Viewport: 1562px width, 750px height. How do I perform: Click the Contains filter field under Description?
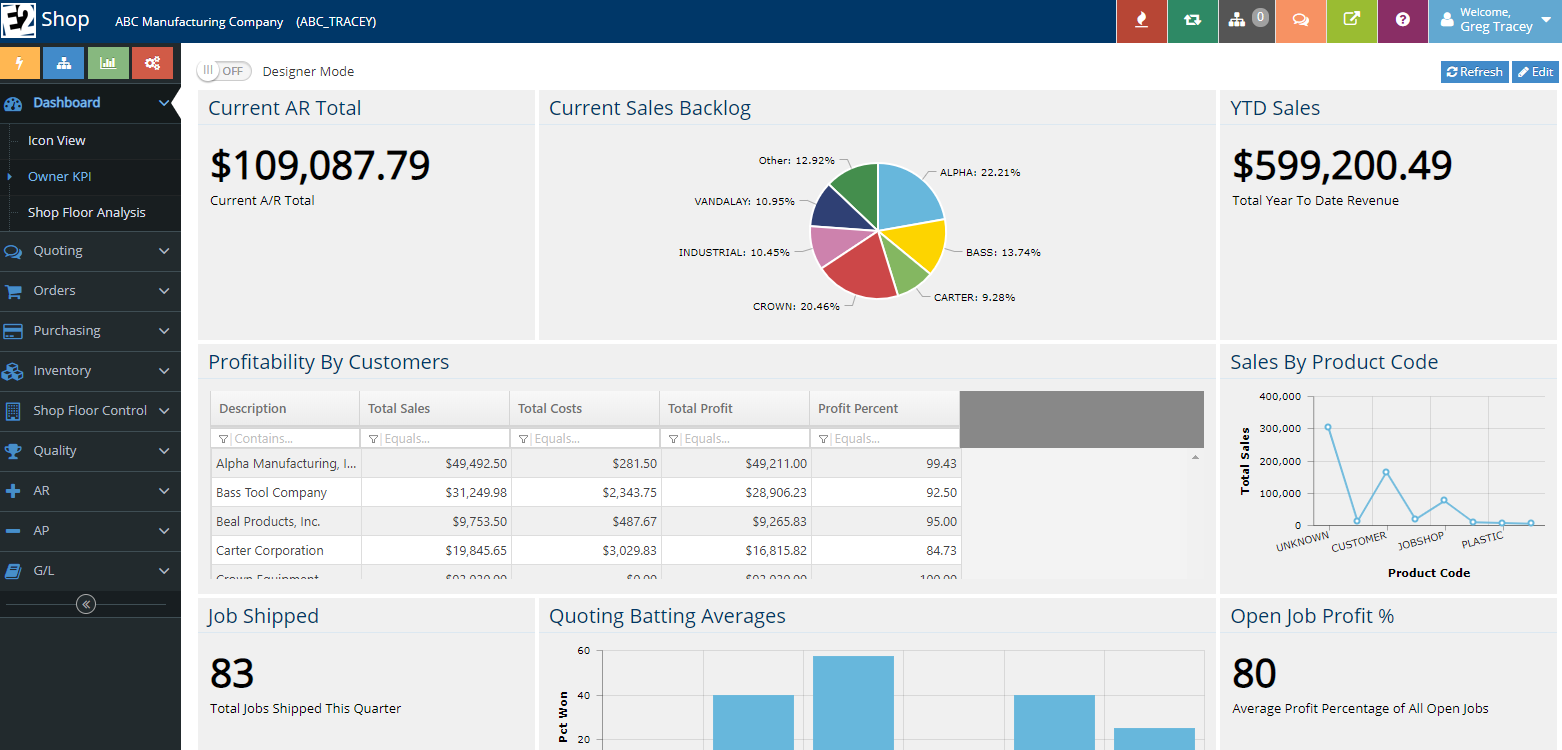(x=292, y=438)
